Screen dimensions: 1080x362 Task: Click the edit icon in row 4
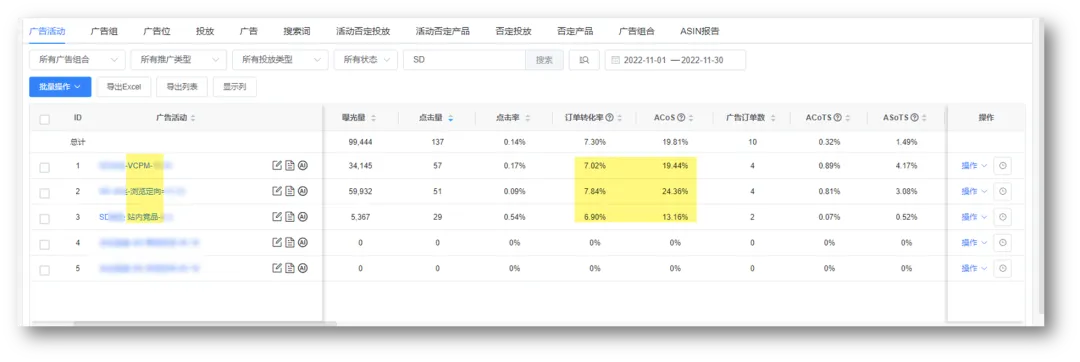[278, 242]
